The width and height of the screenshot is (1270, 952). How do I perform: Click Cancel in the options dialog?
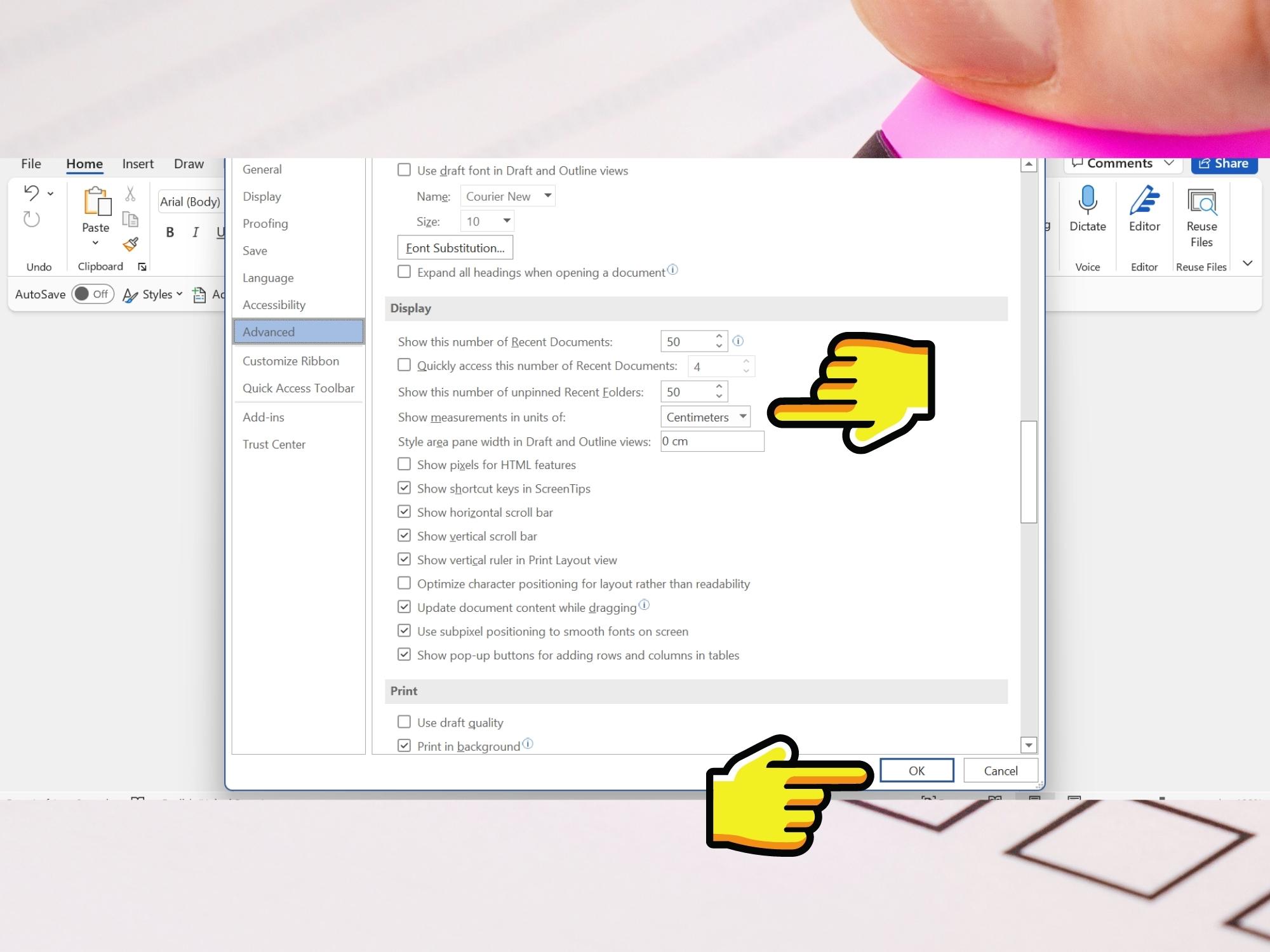tap(1001, 770)
